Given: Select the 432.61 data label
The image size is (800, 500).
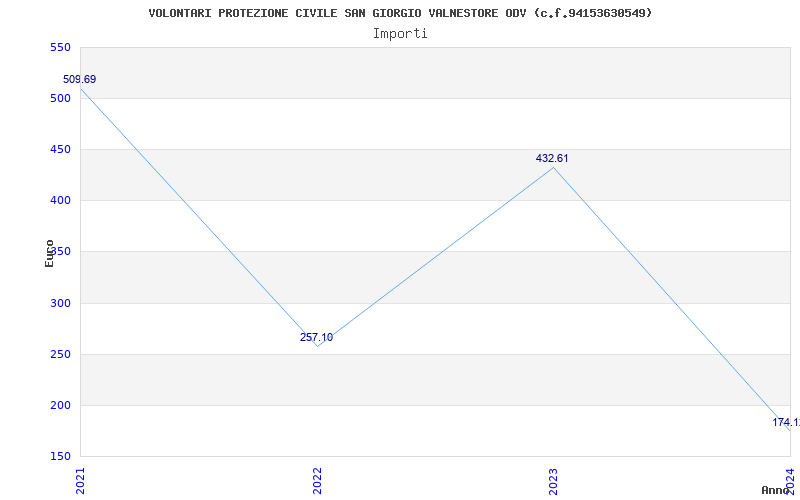Looking at the screenshot, I should pos(552,158).
